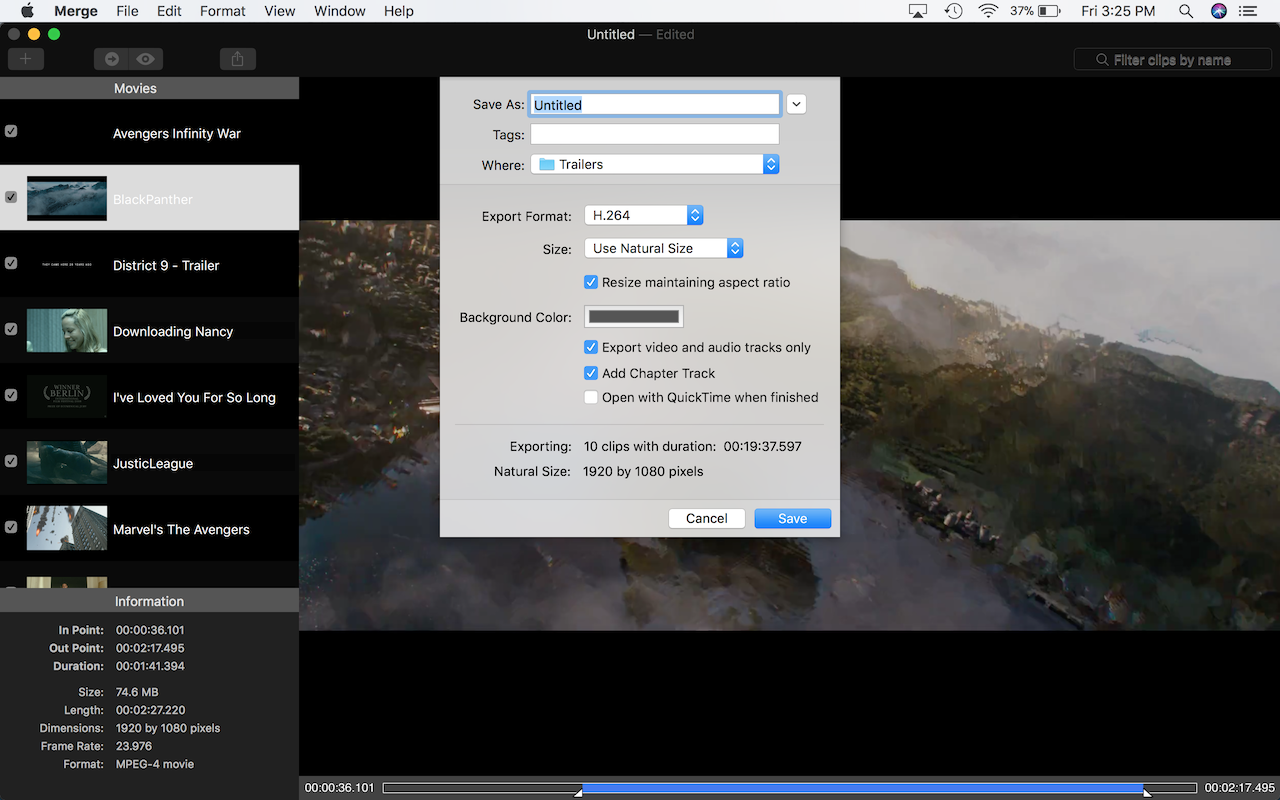The width and height of the screenshot is (1280, 800).
Task: Click the clock Fri 3:25 PM
Action: (1118, 11)
